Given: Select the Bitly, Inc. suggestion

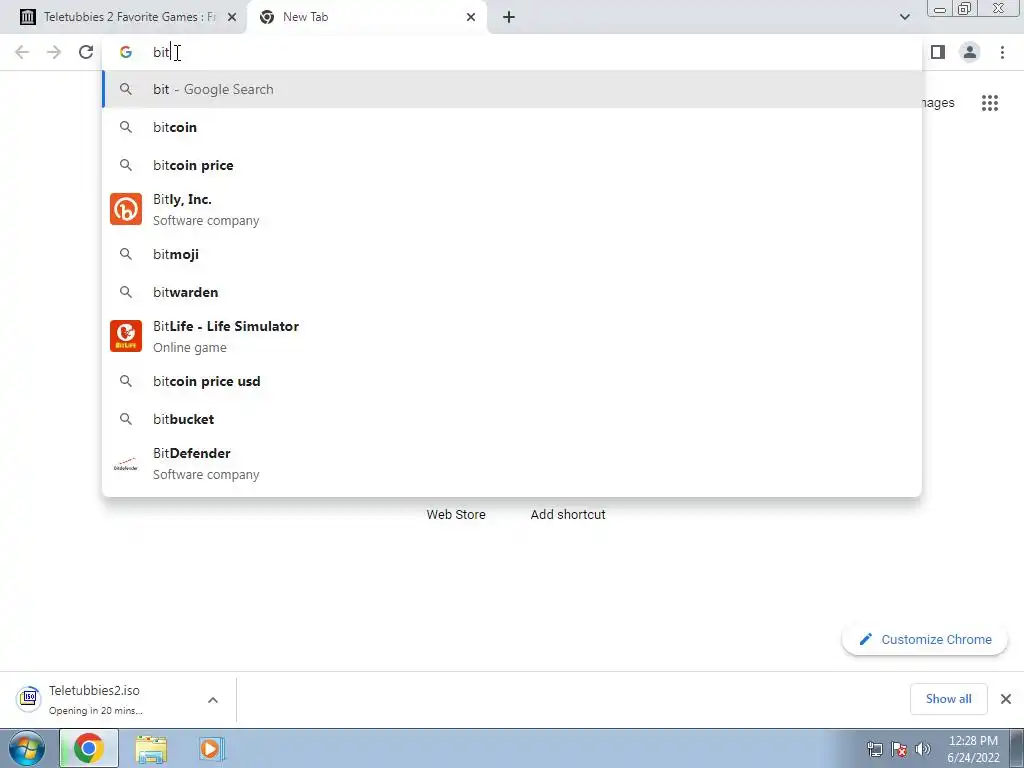Looking at the screenshot, I should (512, 210).
